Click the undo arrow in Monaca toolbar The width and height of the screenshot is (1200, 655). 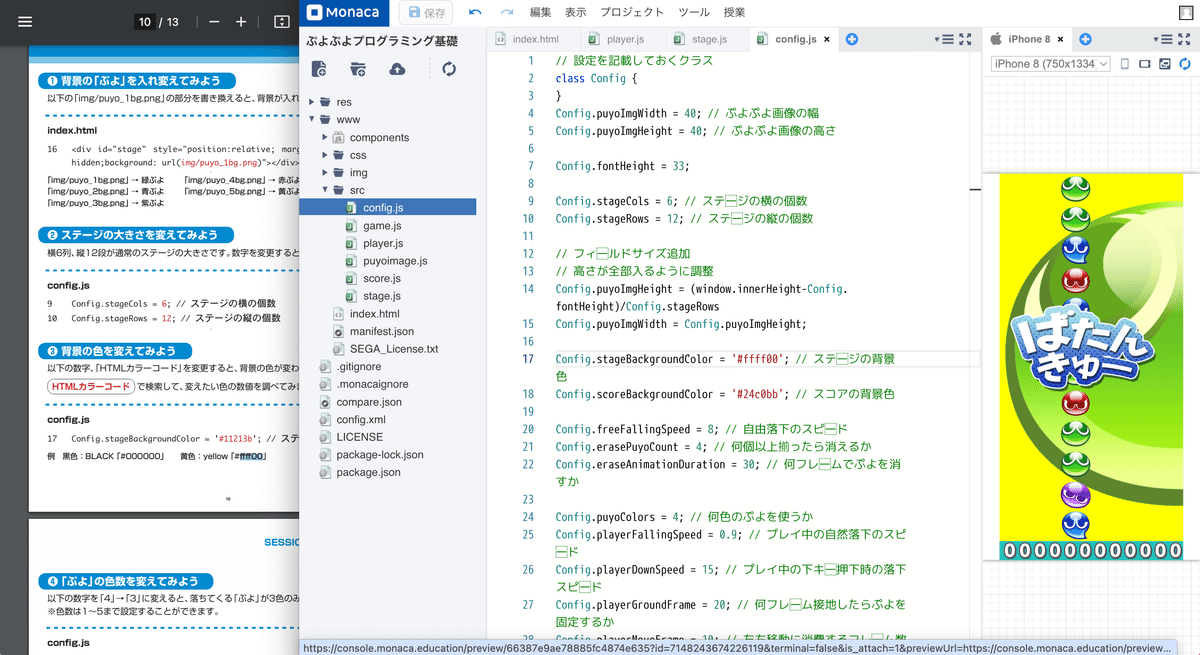[x=475, y=12]
